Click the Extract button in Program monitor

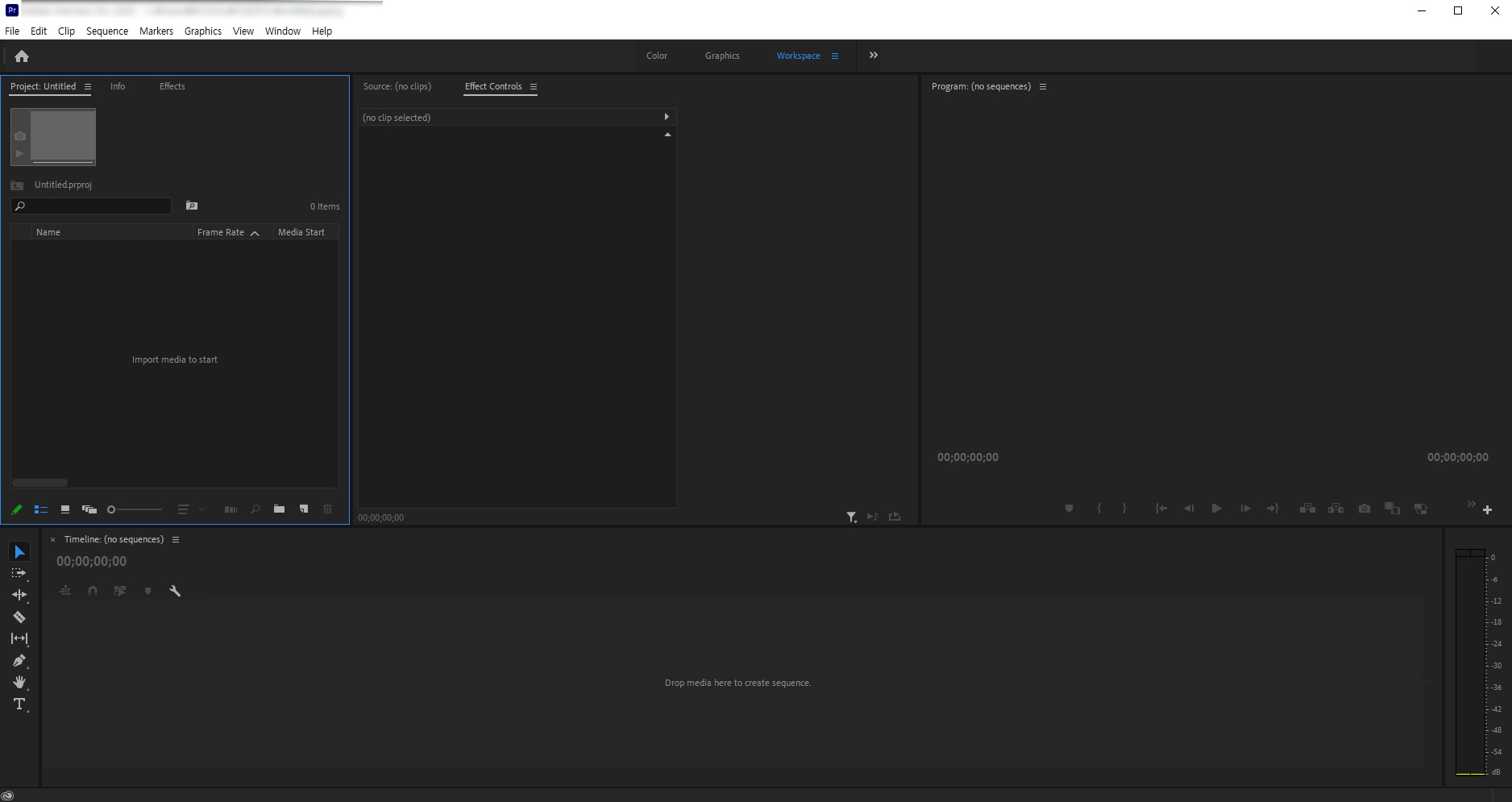coord(1335,509)
